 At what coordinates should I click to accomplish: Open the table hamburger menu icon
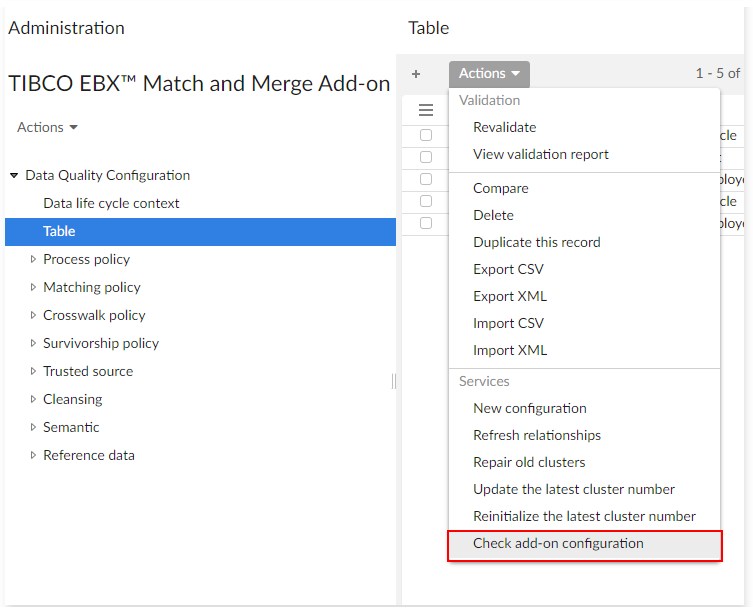tap(426, 110)
